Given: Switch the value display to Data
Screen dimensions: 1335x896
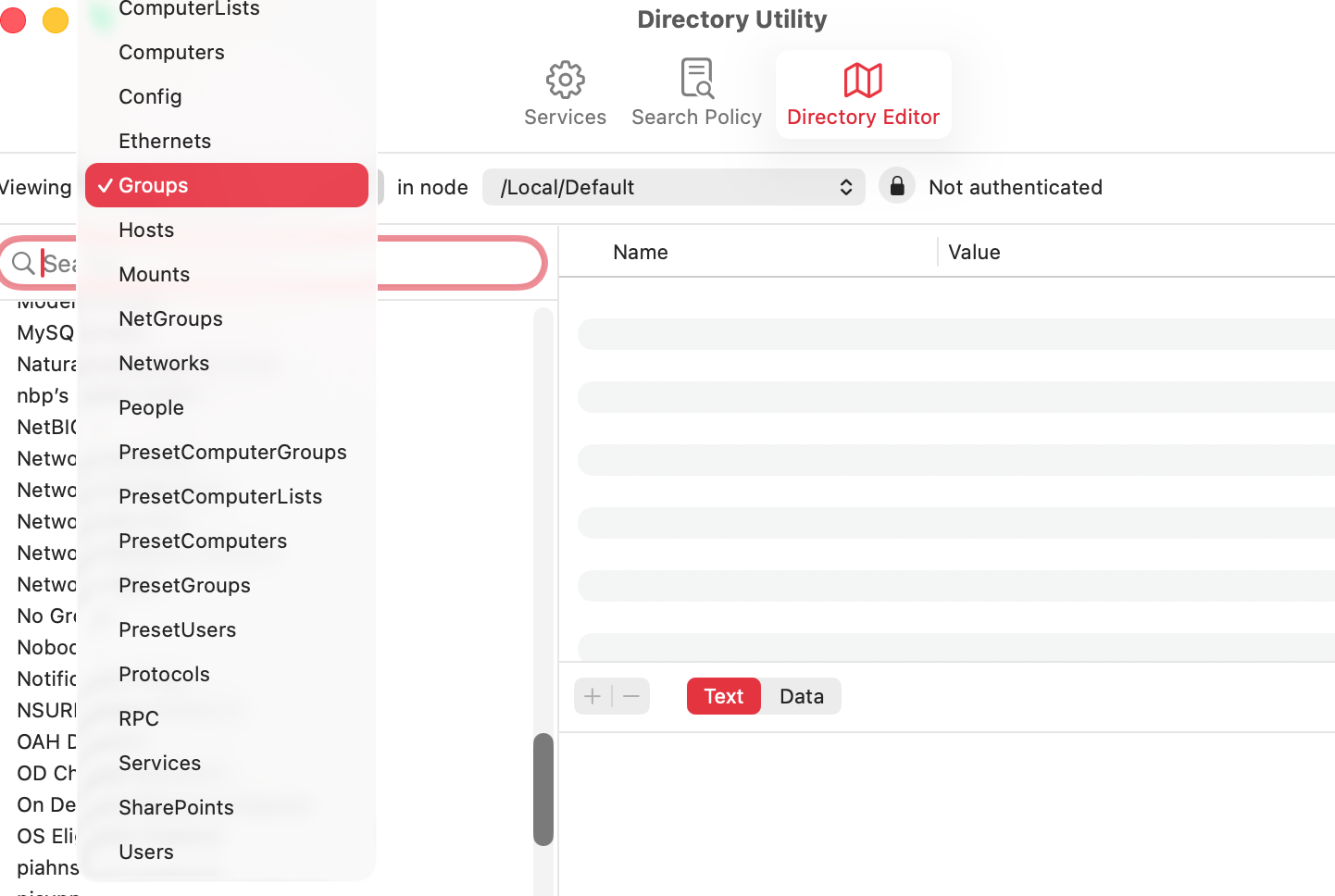Looking at the screenshot, I should tap(800, 695).
